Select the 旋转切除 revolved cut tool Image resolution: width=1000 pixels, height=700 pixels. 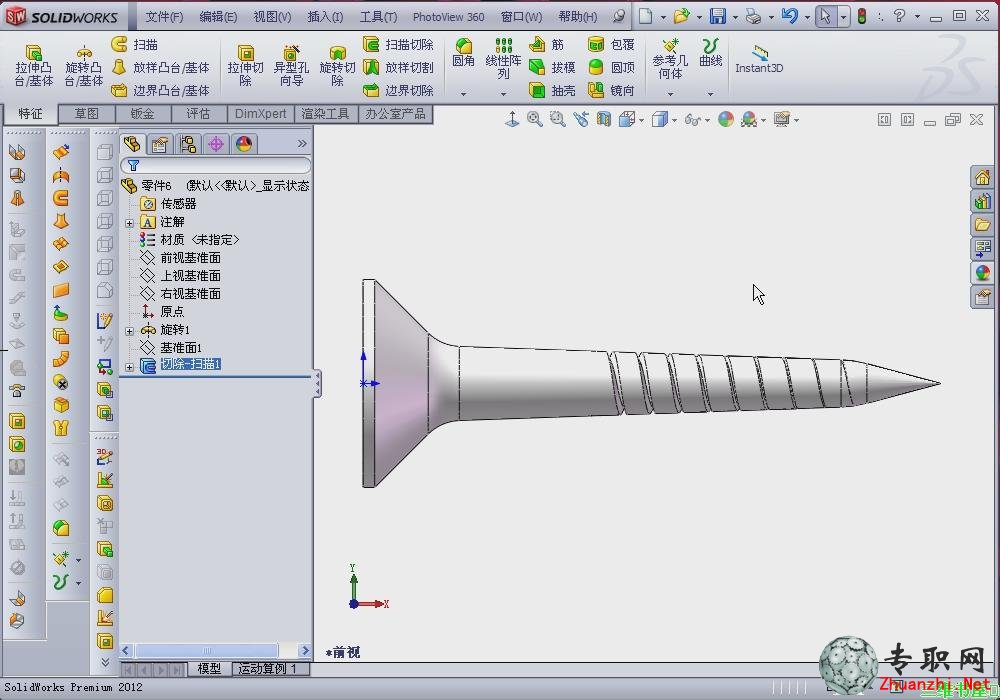(337, 64)
